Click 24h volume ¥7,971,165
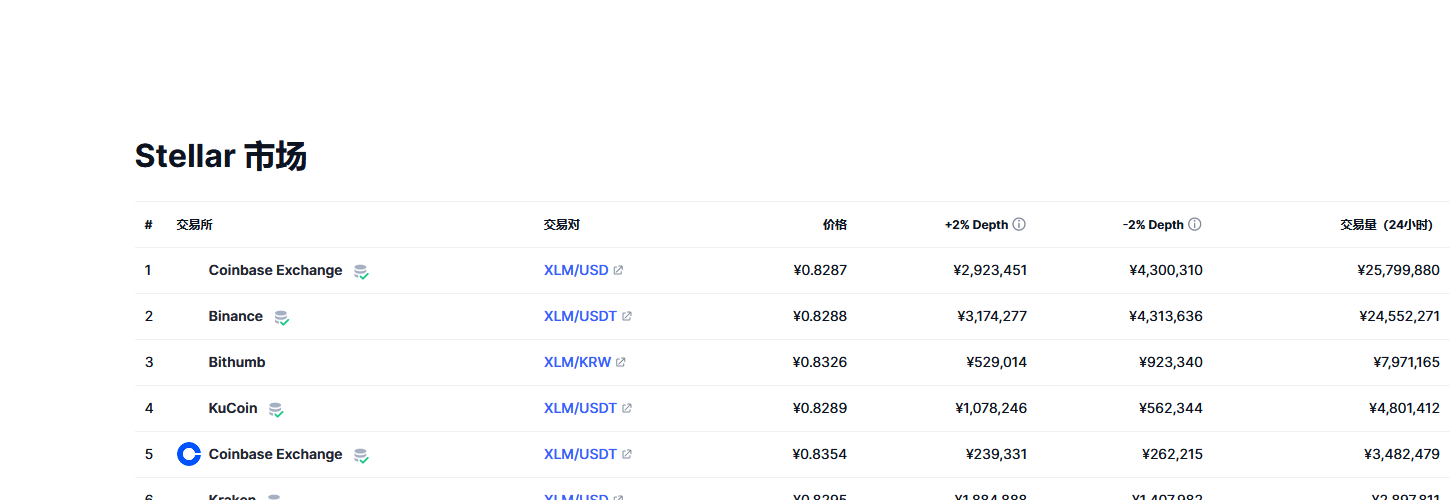This screenshot has height=500, width=1450. pyautogui.click(x=1406, y=363)
